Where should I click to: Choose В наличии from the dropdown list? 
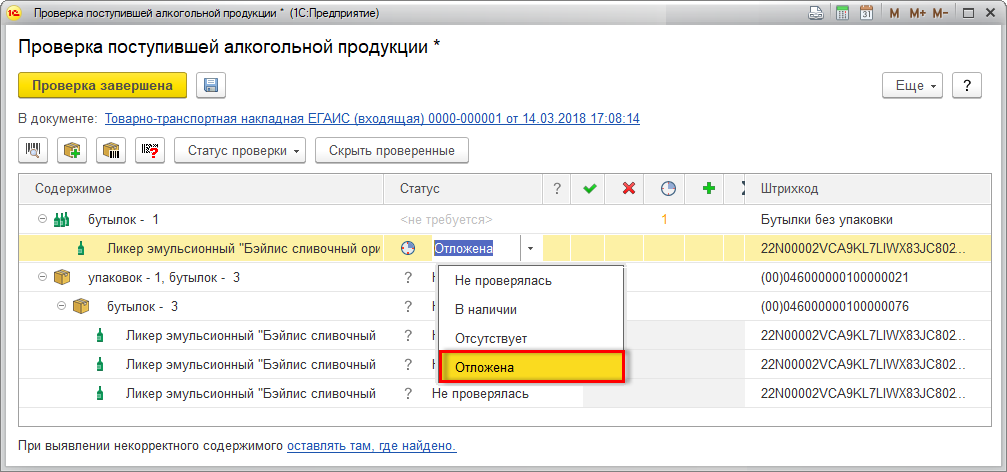(530, 310)
